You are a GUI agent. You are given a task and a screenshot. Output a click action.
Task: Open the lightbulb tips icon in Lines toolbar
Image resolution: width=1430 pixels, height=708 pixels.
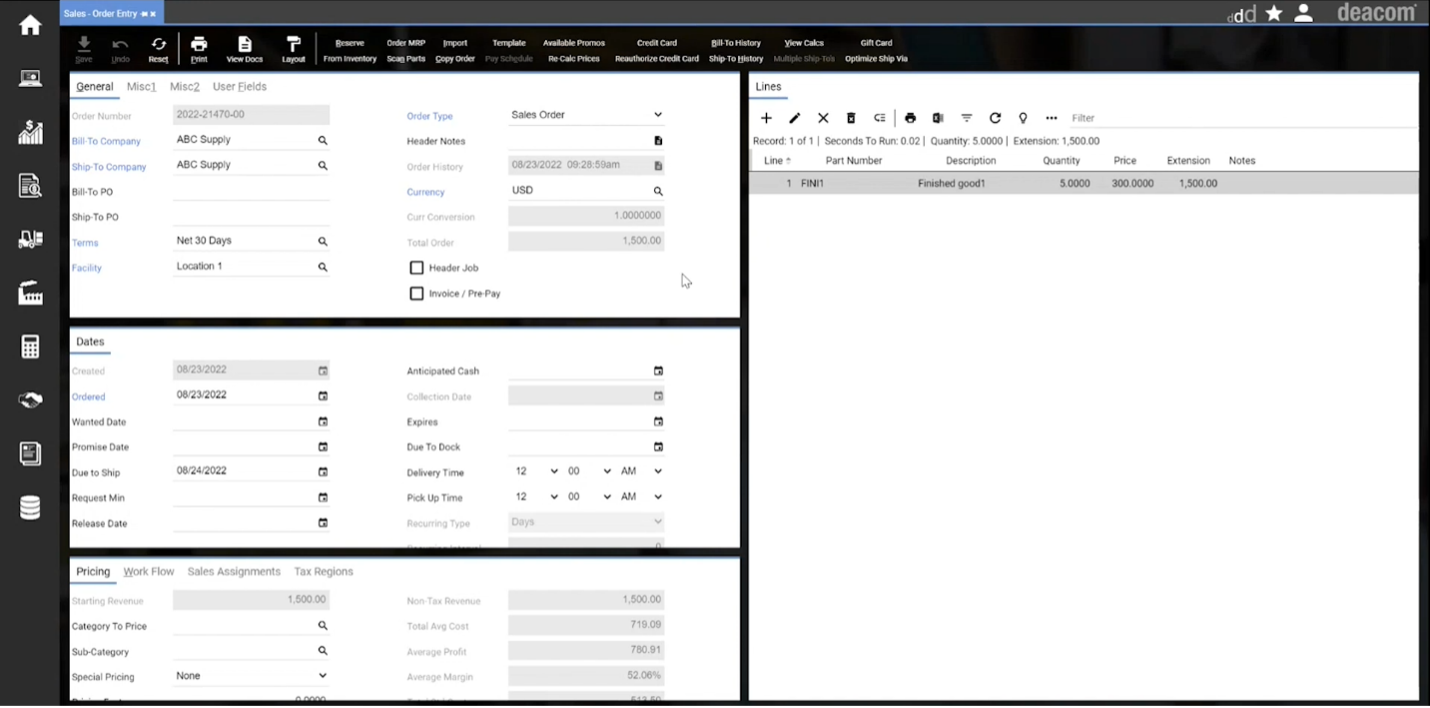pyautogui.click(x=1023, y=118)
